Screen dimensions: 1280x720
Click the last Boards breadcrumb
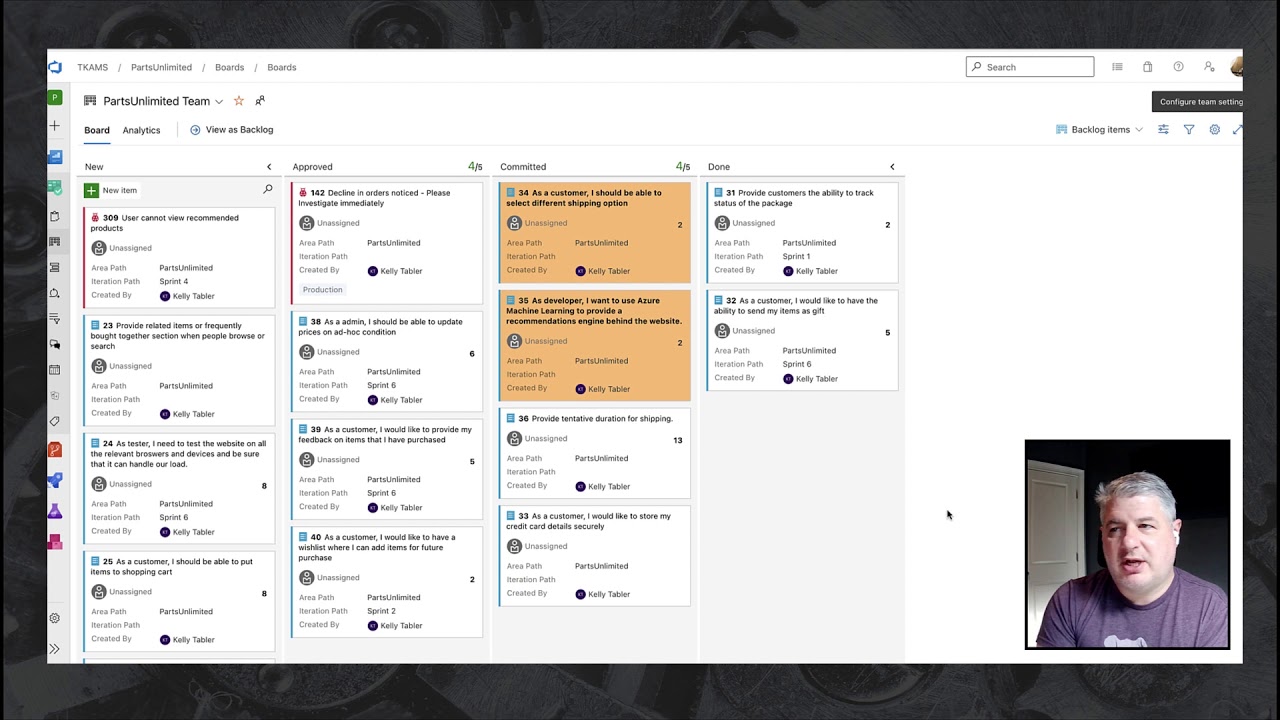pyautogui.click(x=281, y=67)
